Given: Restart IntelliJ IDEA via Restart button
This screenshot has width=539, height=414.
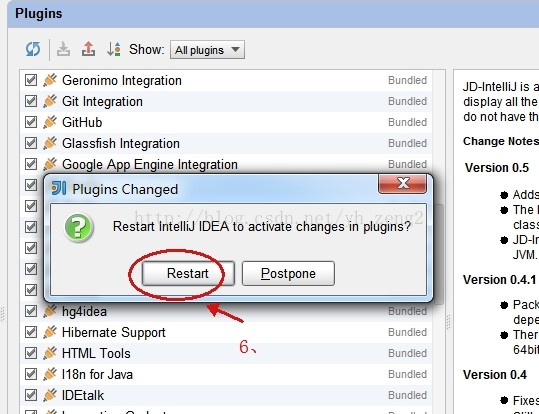Looking at the screenshot, I should [188, 273].
